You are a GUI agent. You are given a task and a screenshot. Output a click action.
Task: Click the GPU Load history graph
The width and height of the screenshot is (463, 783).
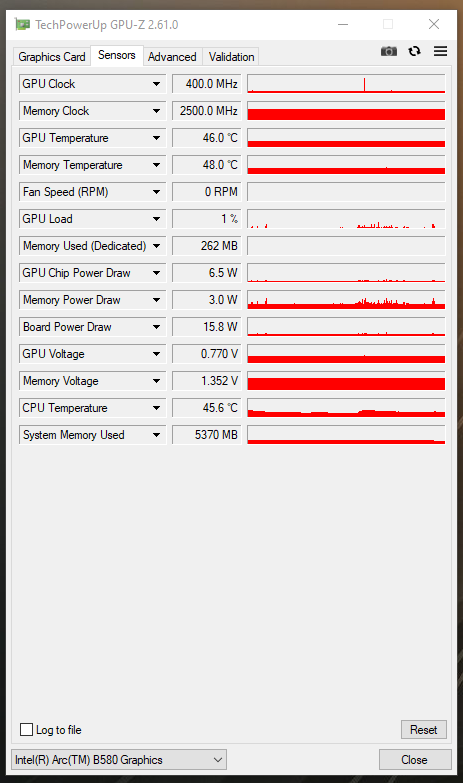(346, 219)
